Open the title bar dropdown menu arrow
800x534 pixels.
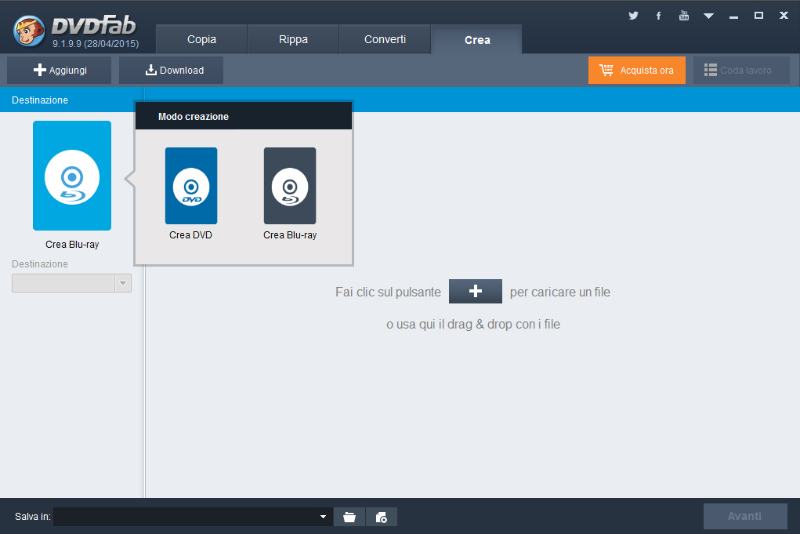(x=709, y=16)
